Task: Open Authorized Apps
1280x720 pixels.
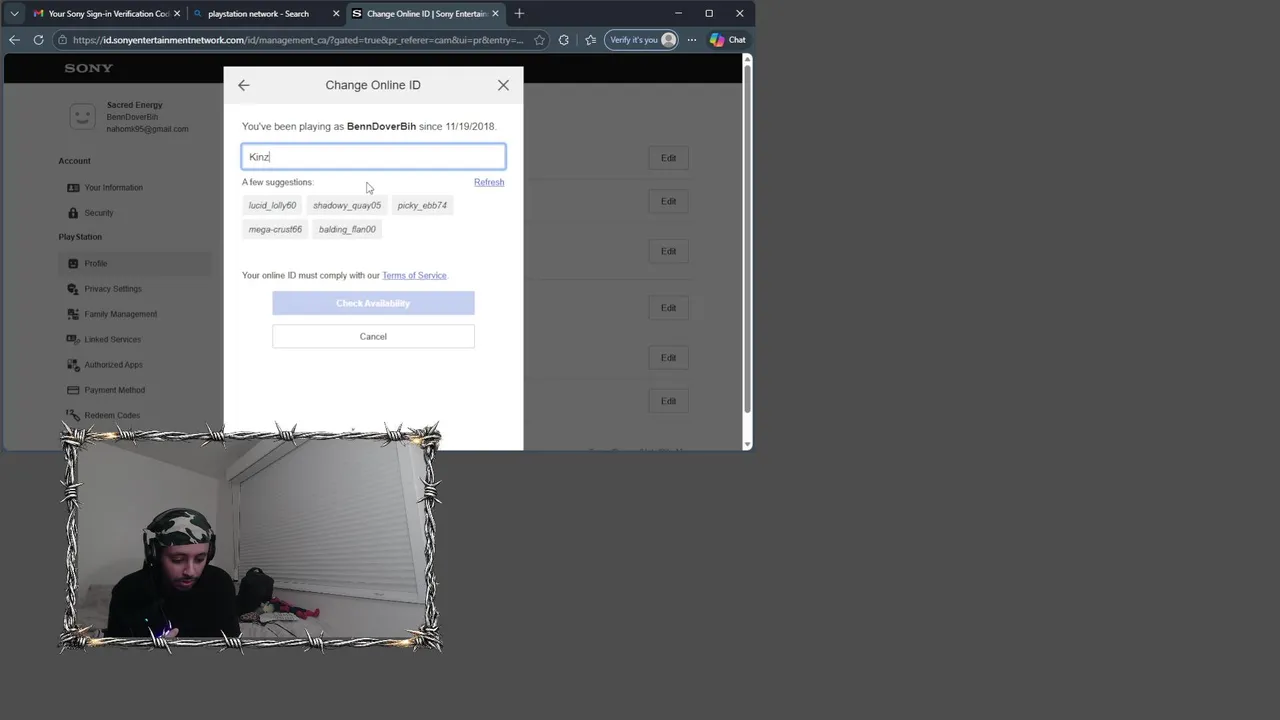Action: tap(113, 365)
